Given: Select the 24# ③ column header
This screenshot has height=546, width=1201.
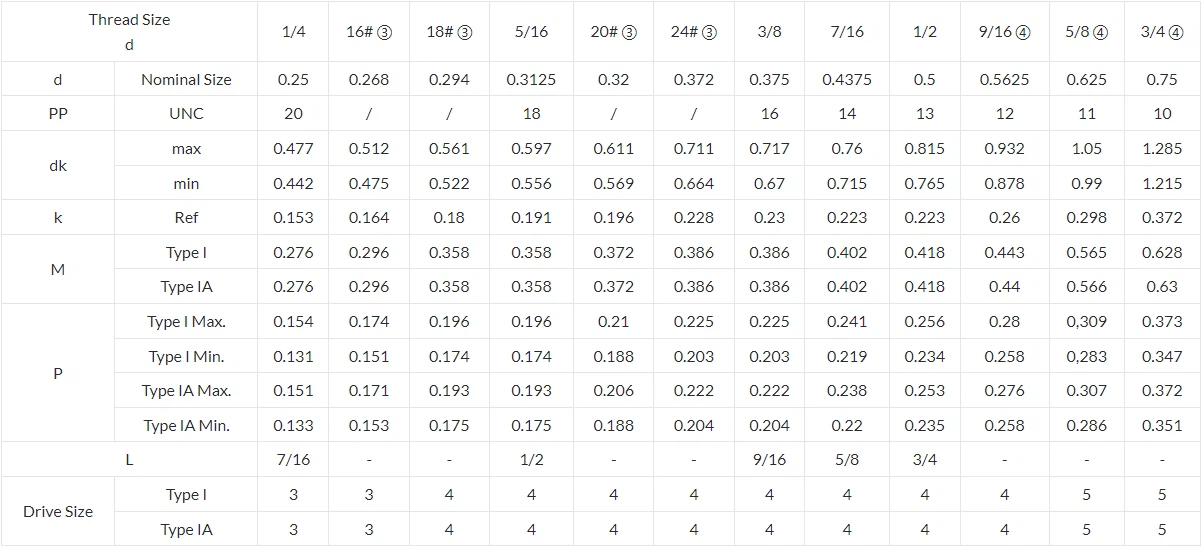Looking at the screenshot, I should pyautogui.click(x=693, y=32).
